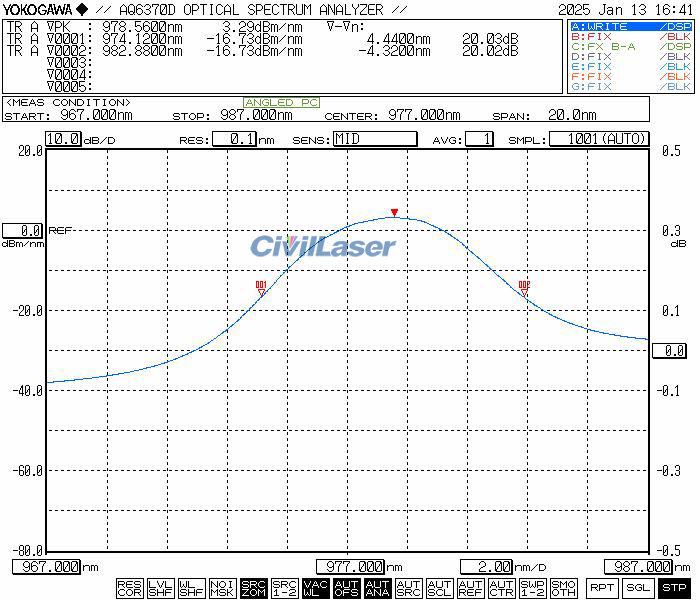Toggle the RES COR status indicator
This screenshot has width=700, height=600.
point(129,588)
